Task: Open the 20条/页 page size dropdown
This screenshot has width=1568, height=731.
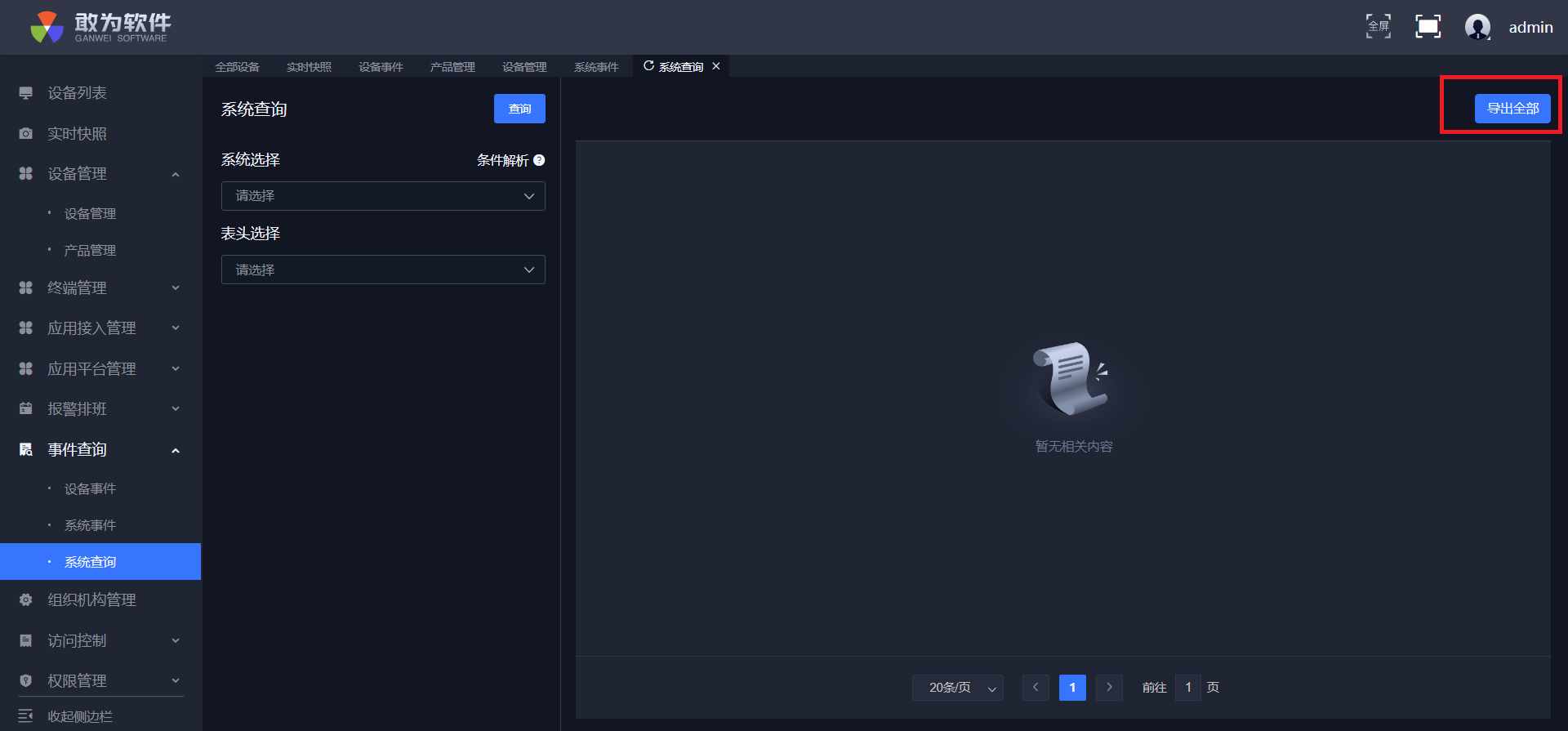Action: click(958, 688)
